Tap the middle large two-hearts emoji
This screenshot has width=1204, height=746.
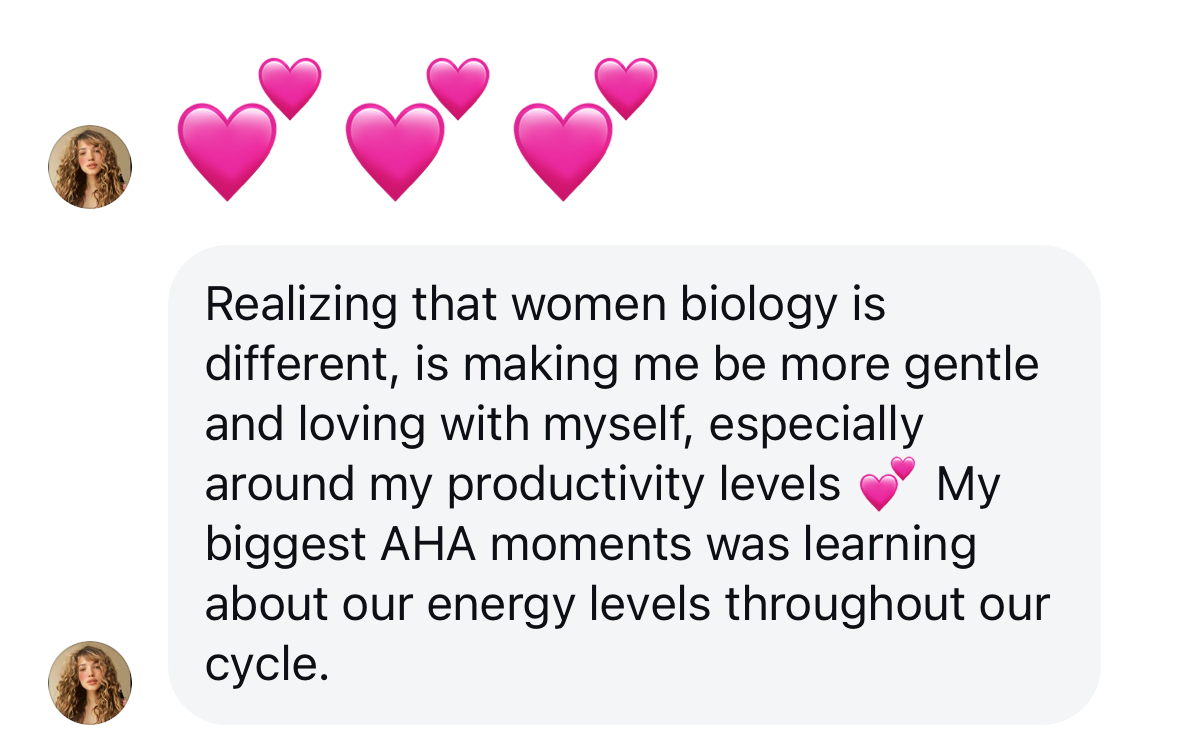pos(413,128)
